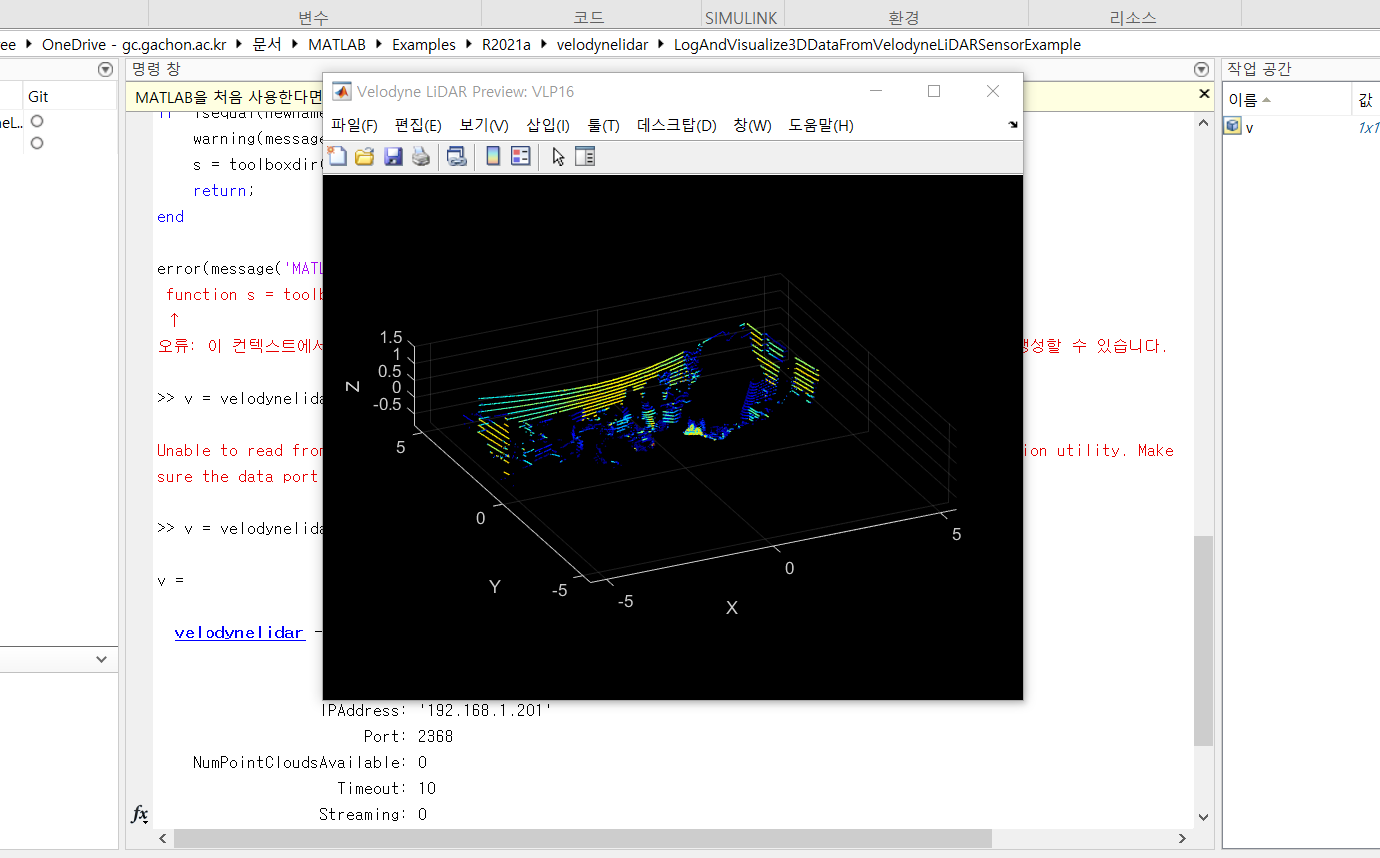Image resolution: width=1380 pixels, height=858 pixels.
Task: Select the Edit Plot arrow tool
Action: (558, 156)
